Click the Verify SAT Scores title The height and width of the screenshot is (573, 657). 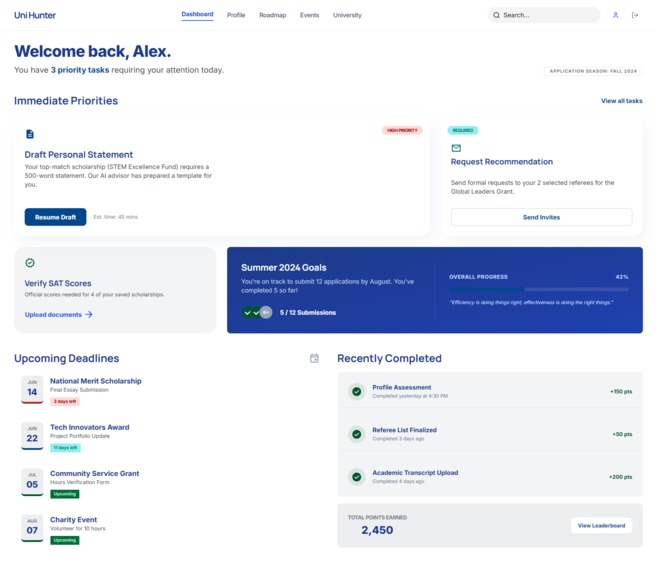click(x=58, y=283)
